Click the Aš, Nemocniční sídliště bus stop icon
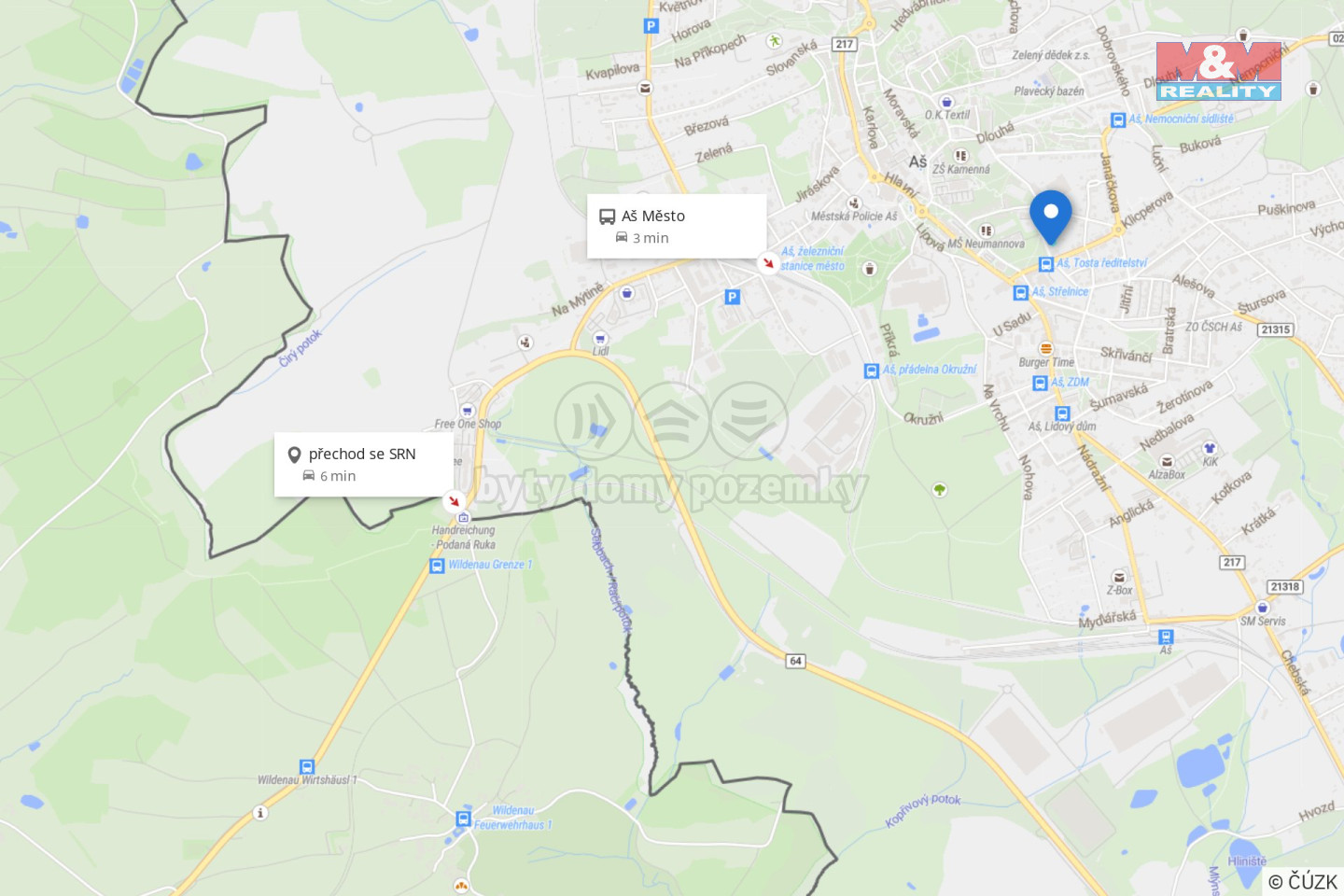The width and height of the screenshot is (1344, 896). [1118, 119]
